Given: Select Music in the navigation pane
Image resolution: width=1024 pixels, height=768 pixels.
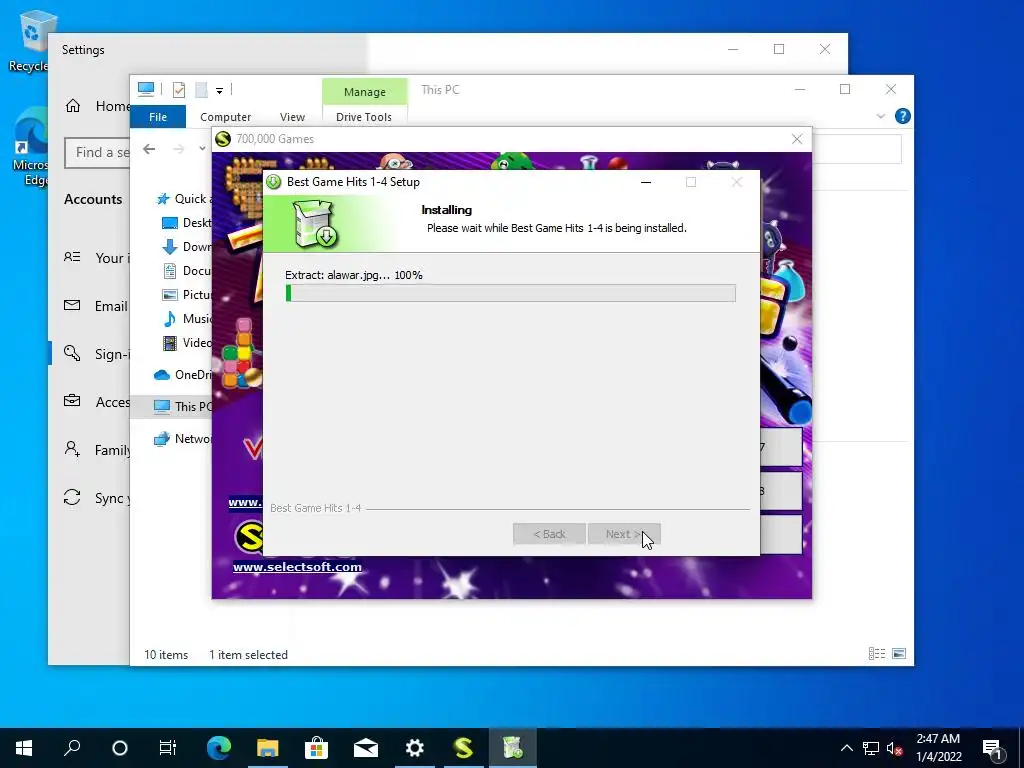Looking at the screenshot, I should pos(186,319).
